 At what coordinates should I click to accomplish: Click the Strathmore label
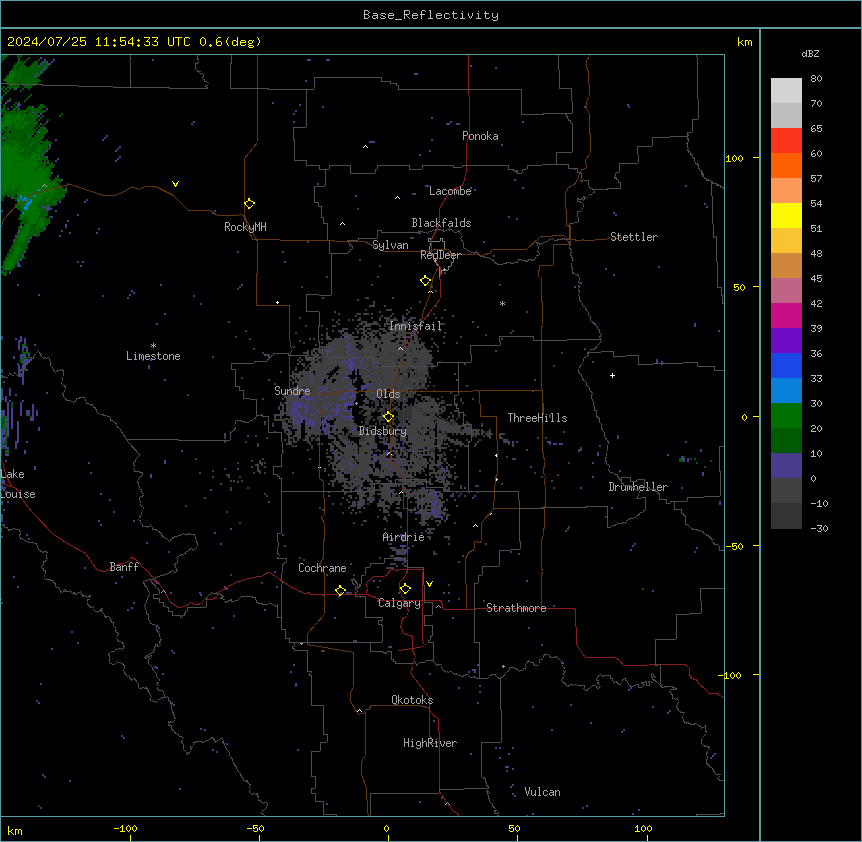516,608
